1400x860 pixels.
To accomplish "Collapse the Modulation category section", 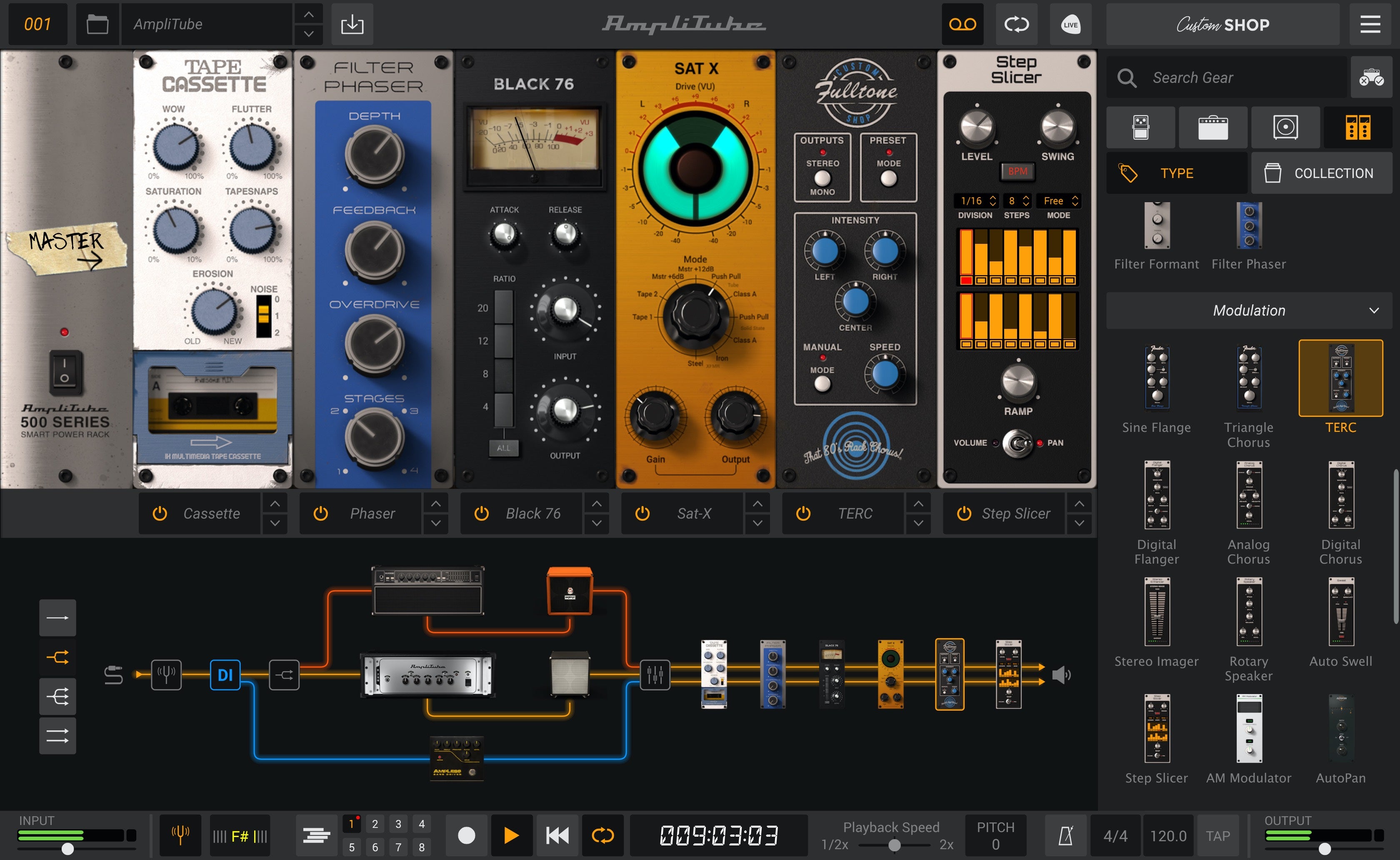I will tap(1375, 311).
